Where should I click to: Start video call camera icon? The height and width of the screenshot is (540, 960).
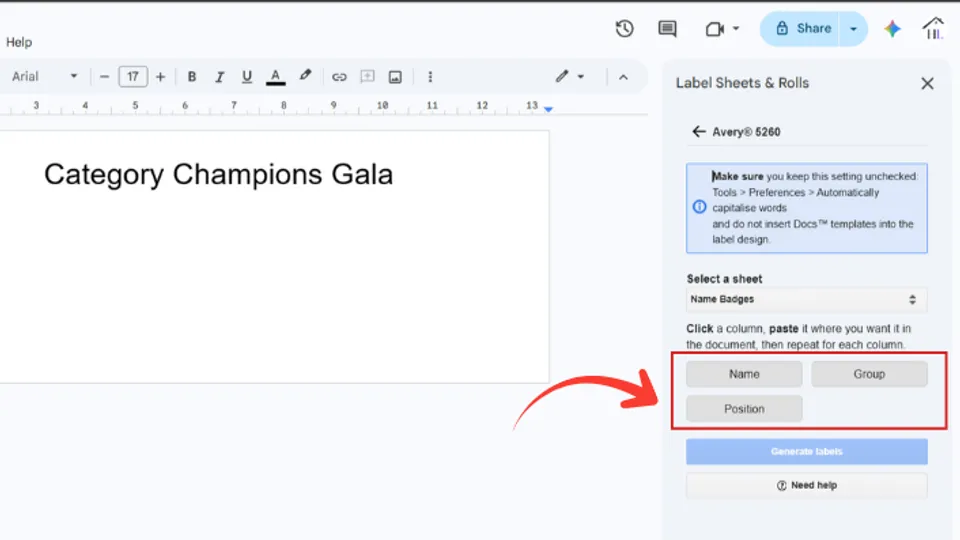coord(714,29)
